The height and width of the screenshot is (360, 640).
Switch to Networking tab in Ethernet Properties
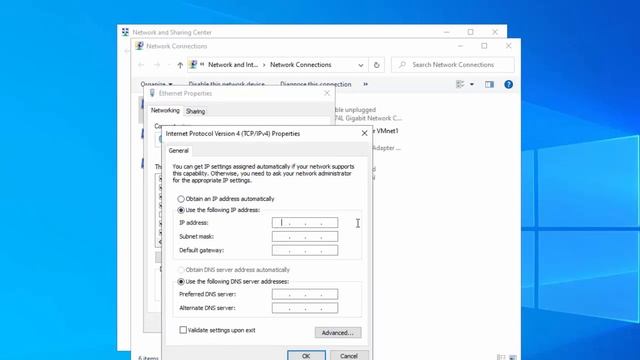[165, 111]
